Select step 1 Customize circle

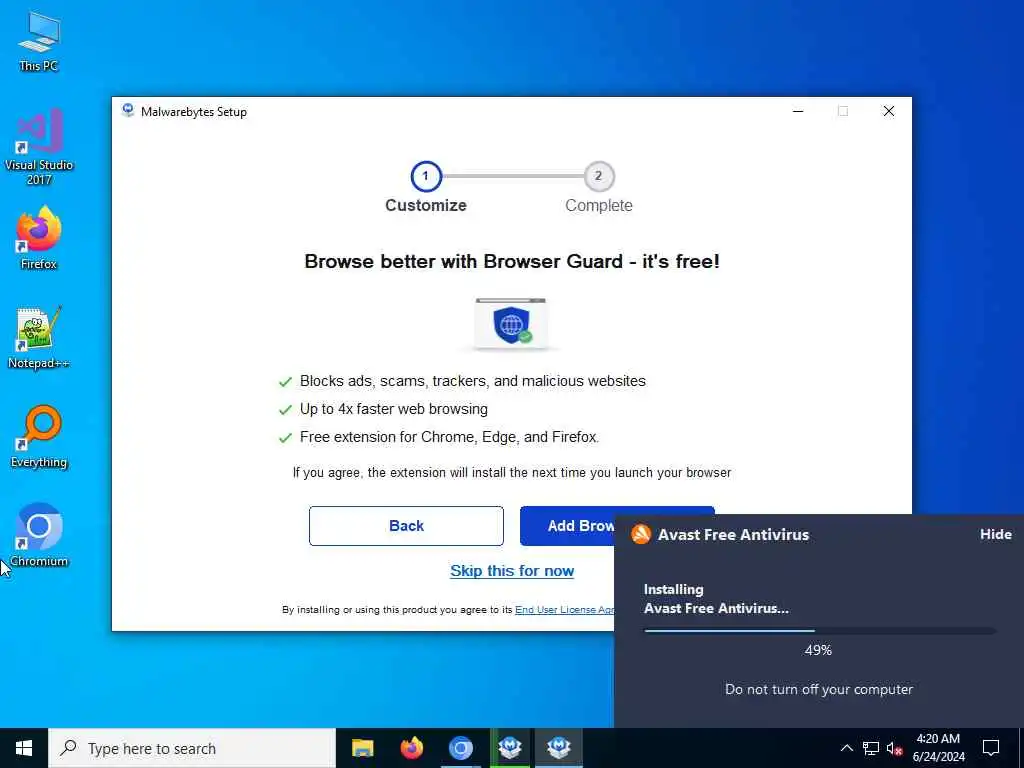(x=426, y=176)
